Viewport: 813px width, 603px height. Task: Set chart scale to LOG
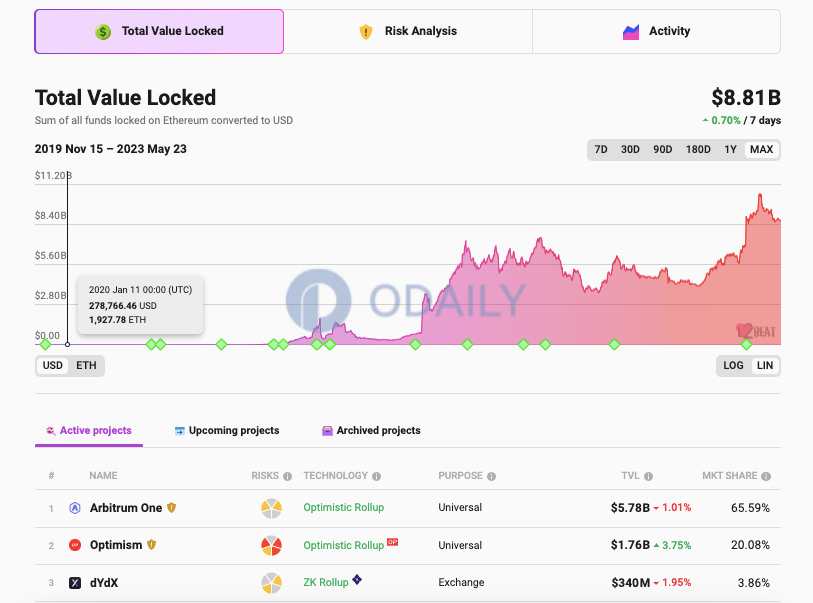click(x=733, y=366)
